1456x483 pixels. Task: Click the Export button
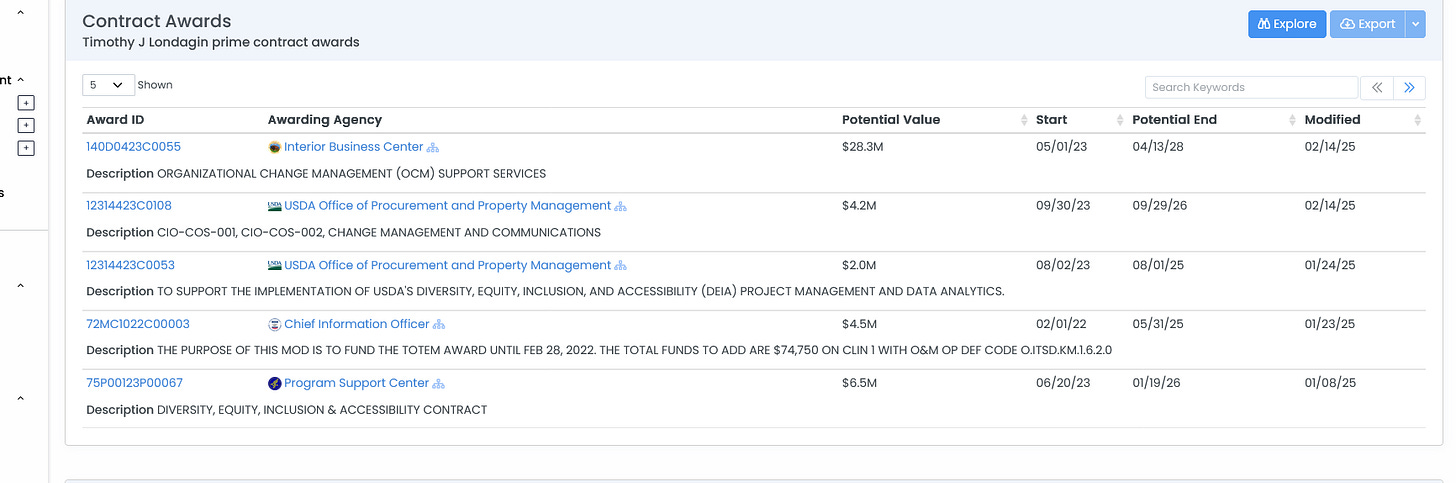pos(1367,24)
